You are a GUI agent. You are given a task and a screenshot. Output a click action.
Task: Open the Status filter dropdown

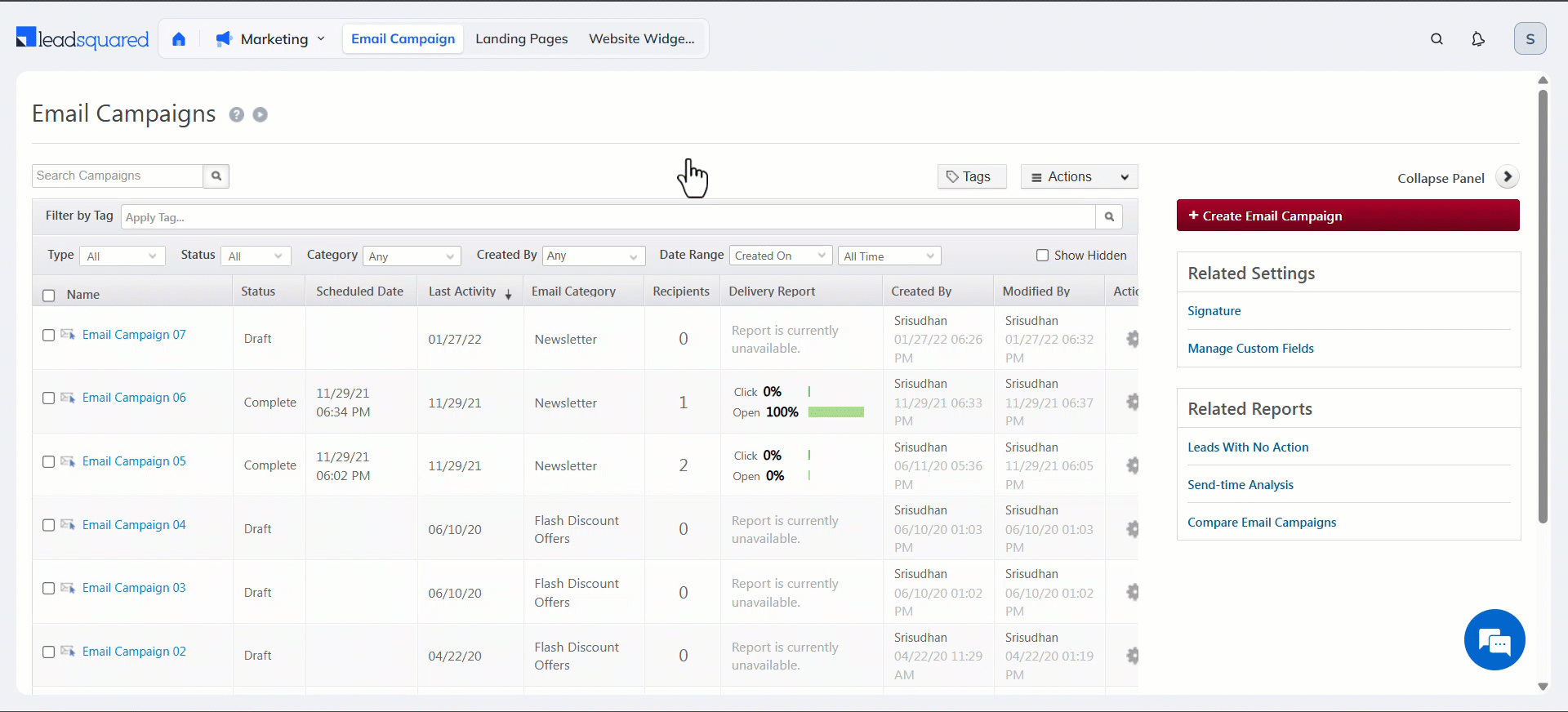[x=256, y=256]
